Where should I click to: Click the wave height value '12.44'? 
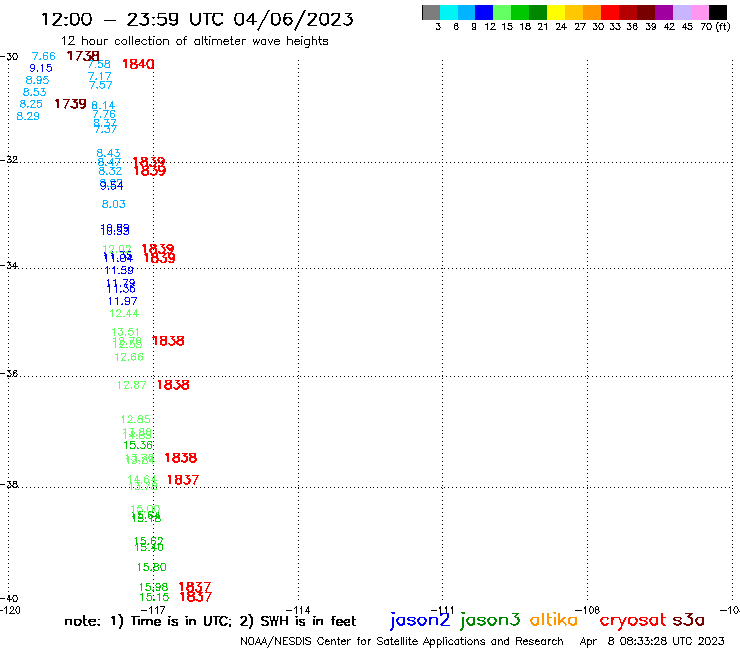124,313
